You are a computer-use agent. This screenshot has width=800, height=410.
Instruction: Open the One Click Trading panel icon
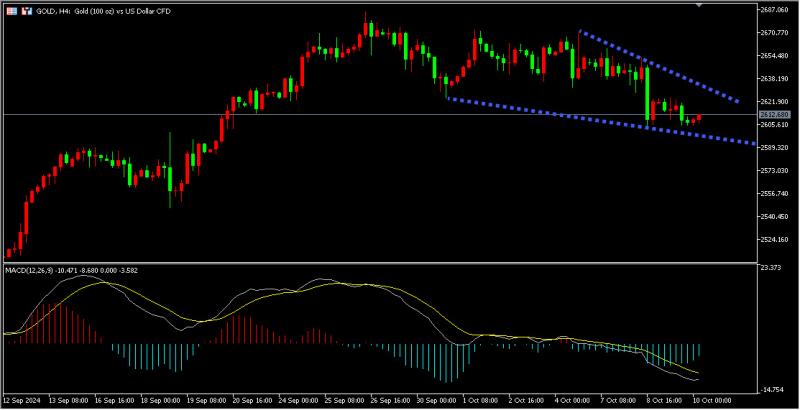click(x=27, y=11)
